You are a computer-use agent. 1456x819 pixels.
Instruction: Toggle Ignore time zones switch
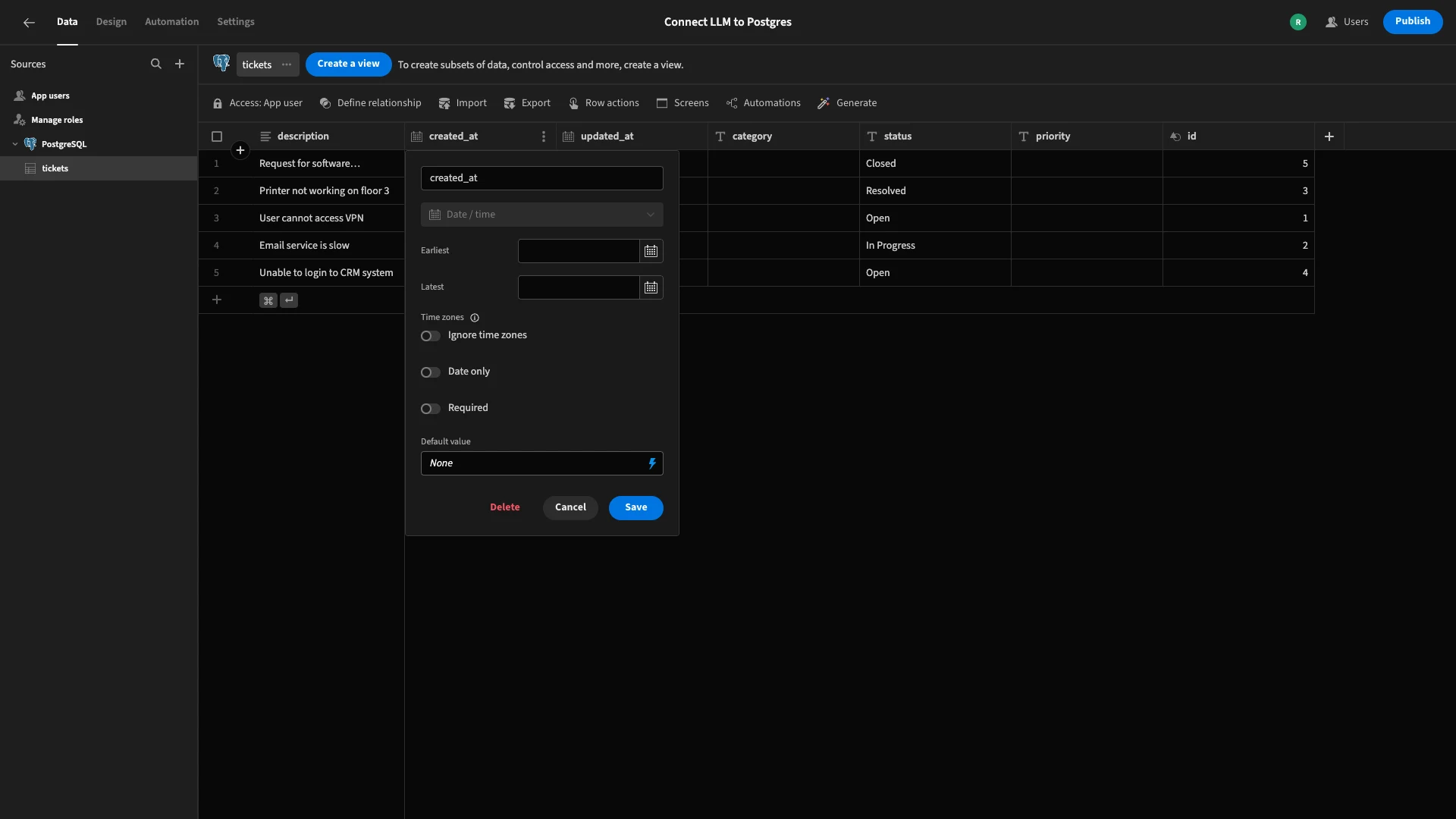(x=431, y=336)
